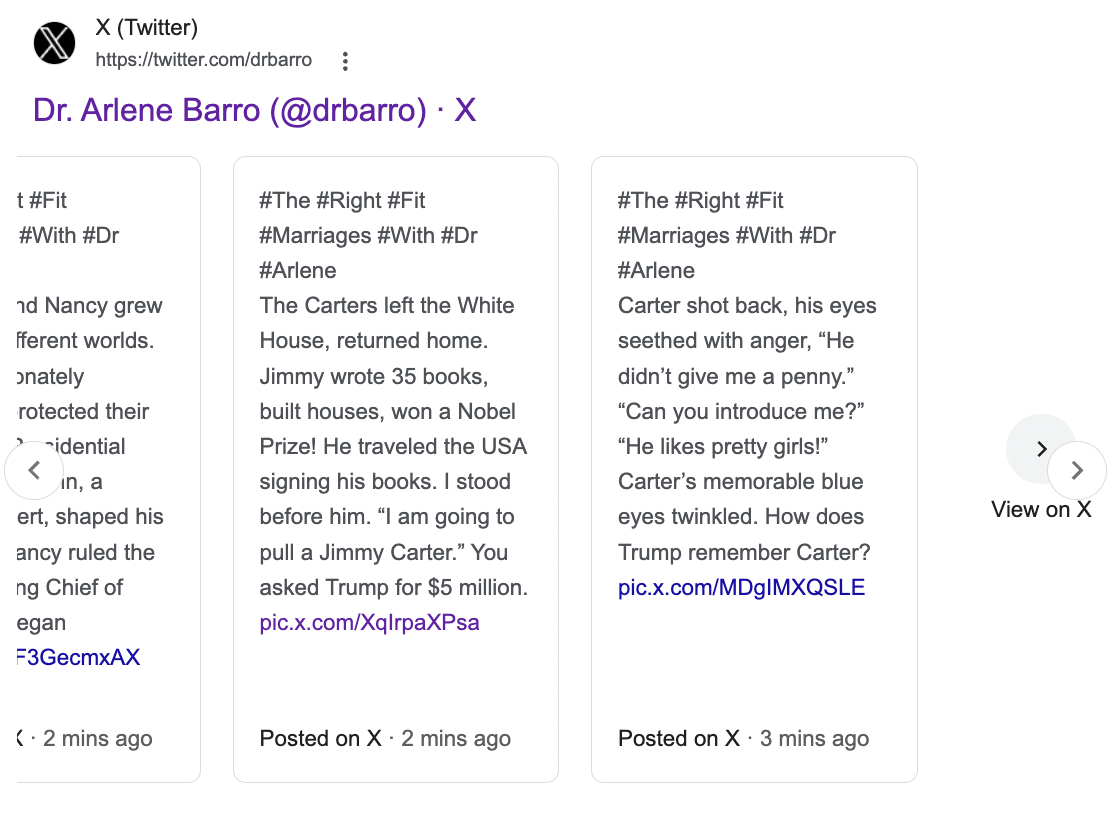Select the partially hidden Nancy tweet card
1116x816 pixels.
pos(109,470)
